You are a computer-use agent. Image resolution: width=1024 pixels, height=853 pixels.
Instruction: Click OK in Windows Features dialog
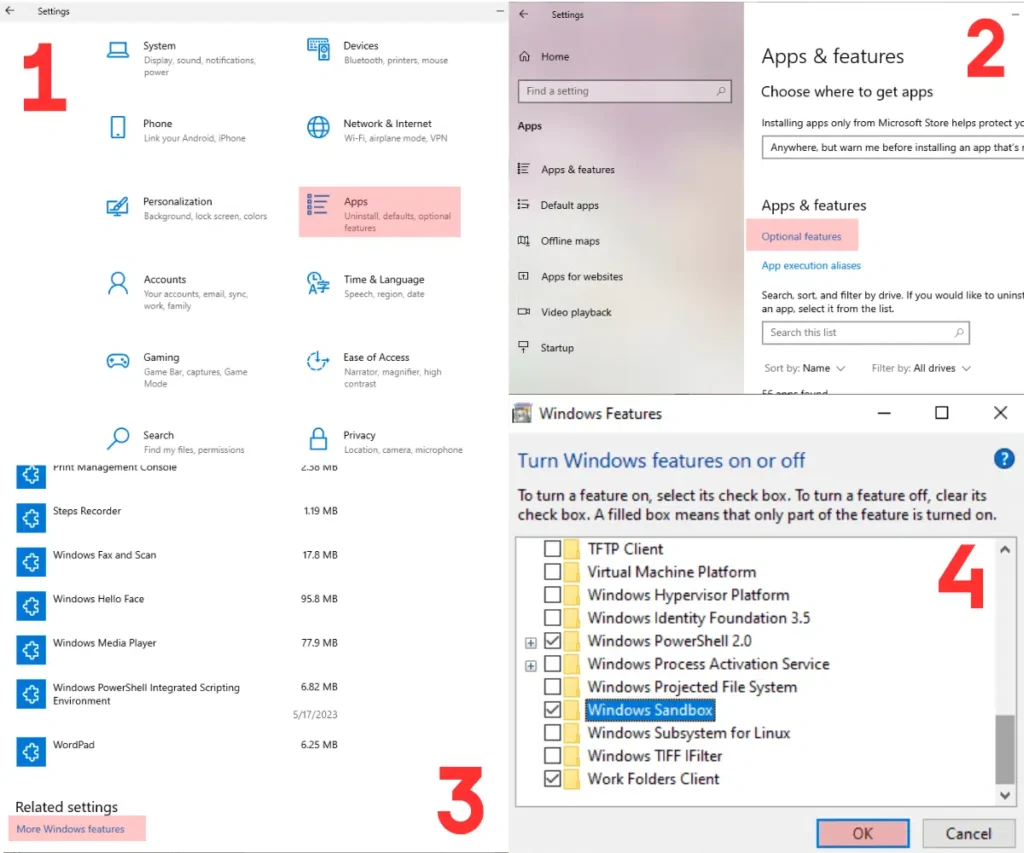click(863, 833)
